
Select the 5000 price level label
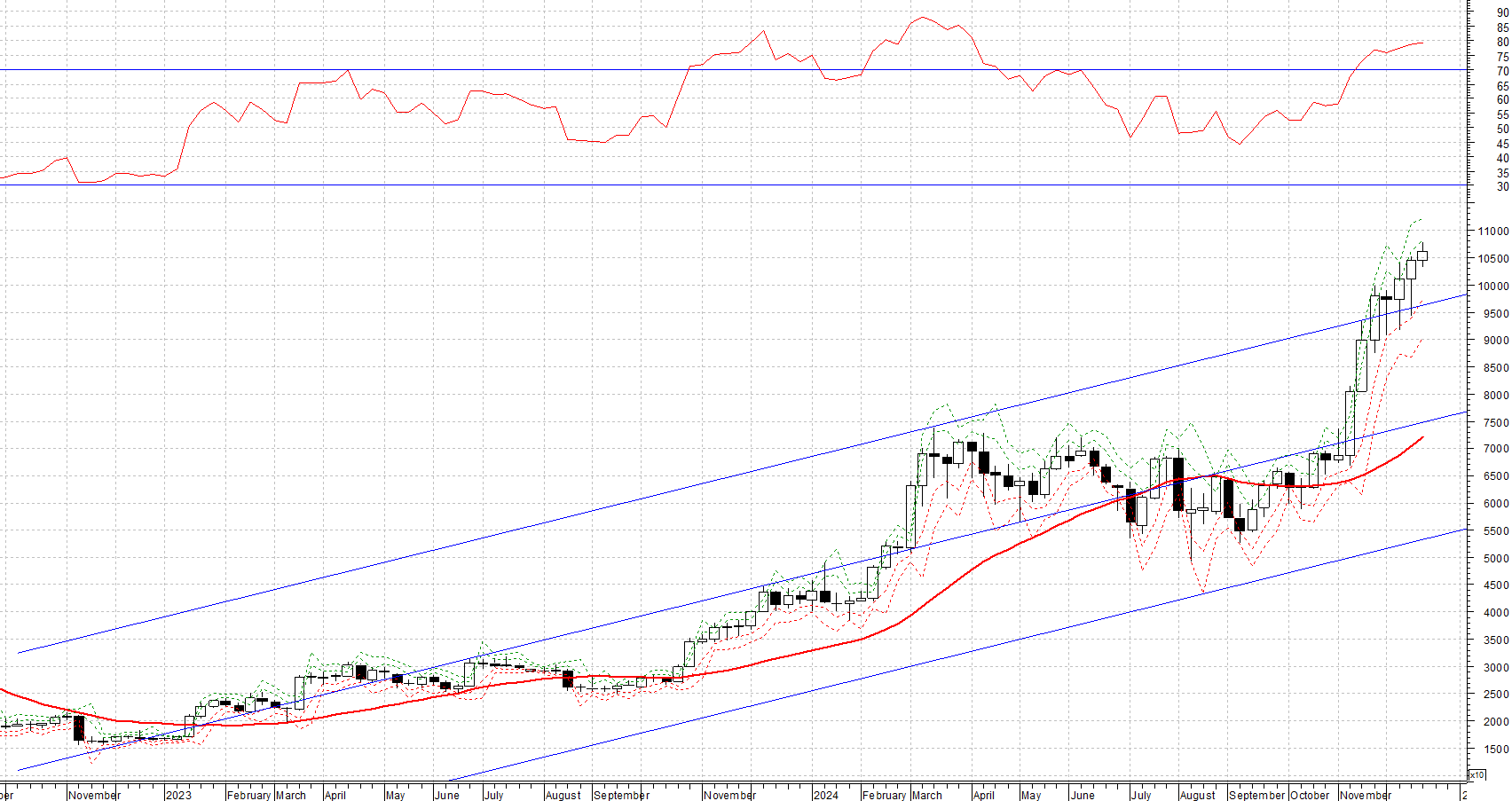point(1495,559)
